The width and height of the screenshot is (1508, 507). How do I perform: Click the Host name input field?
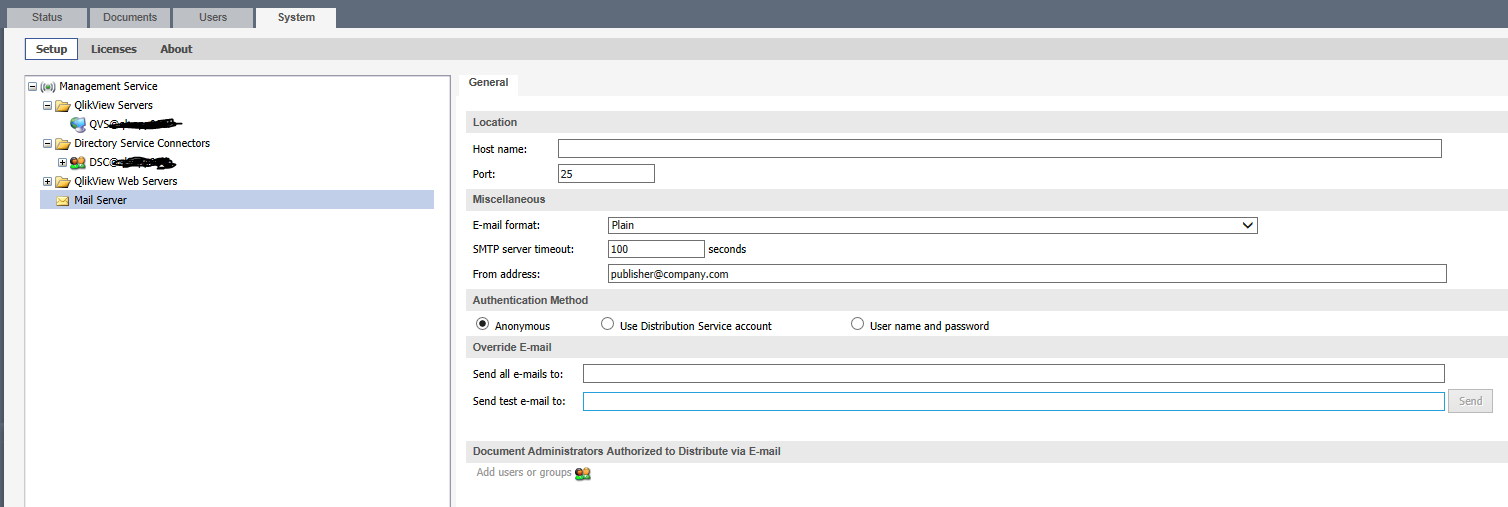pyautogui.click(x=999, y=149)
